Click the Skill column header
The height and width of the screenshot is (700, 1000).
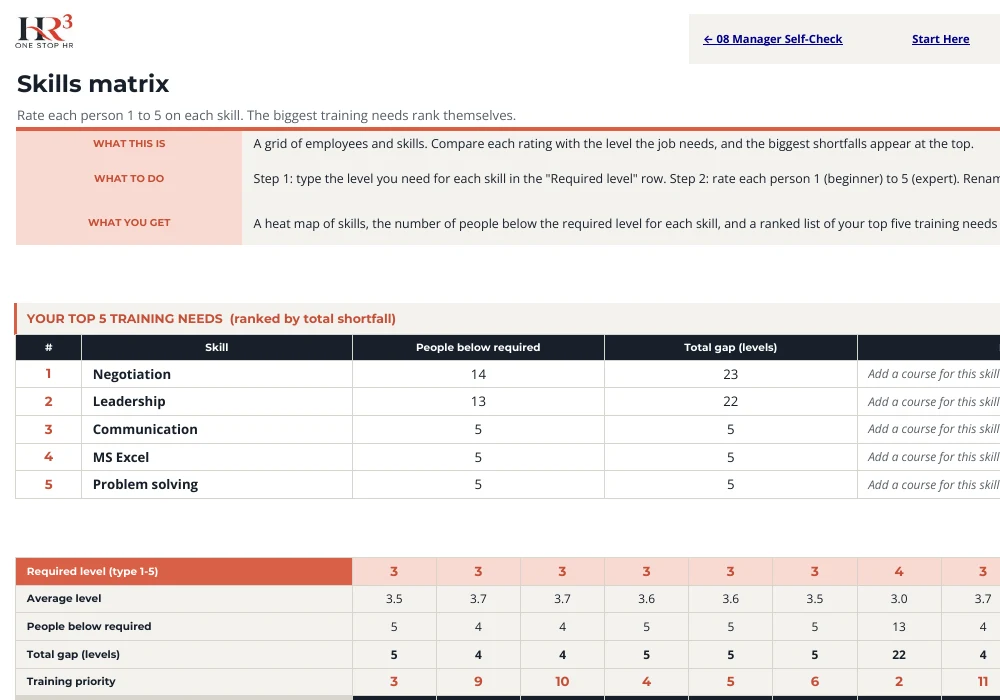217,347
